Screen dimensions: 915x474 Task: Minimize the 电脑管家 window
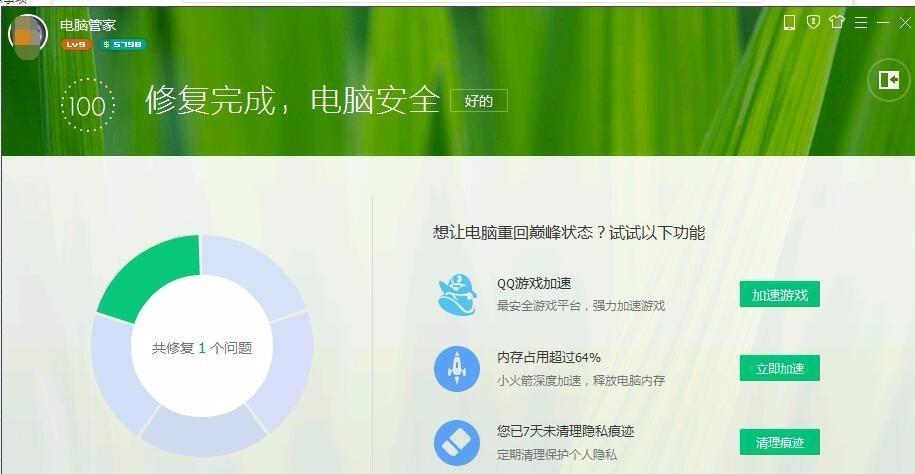click(x=883, y=23)
